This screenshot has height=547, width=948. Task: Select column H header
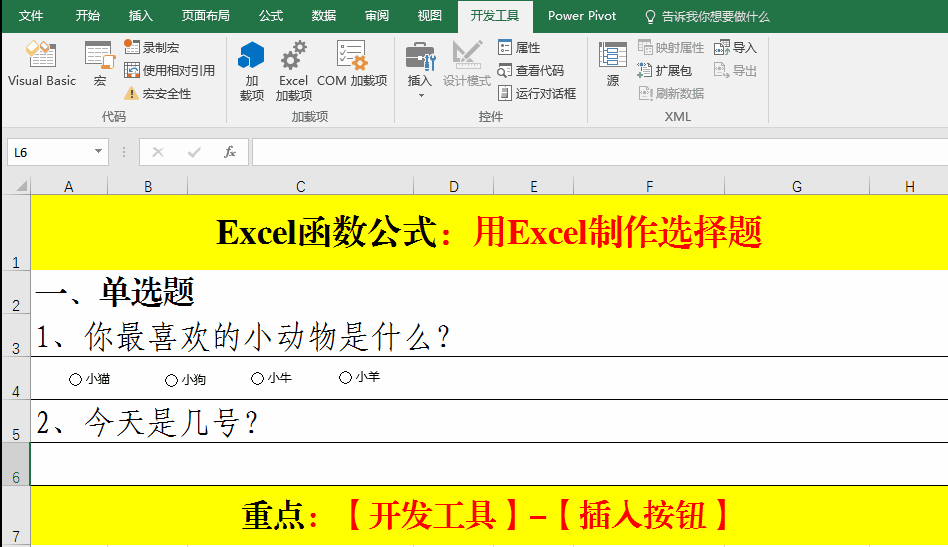tap(909, 186)
